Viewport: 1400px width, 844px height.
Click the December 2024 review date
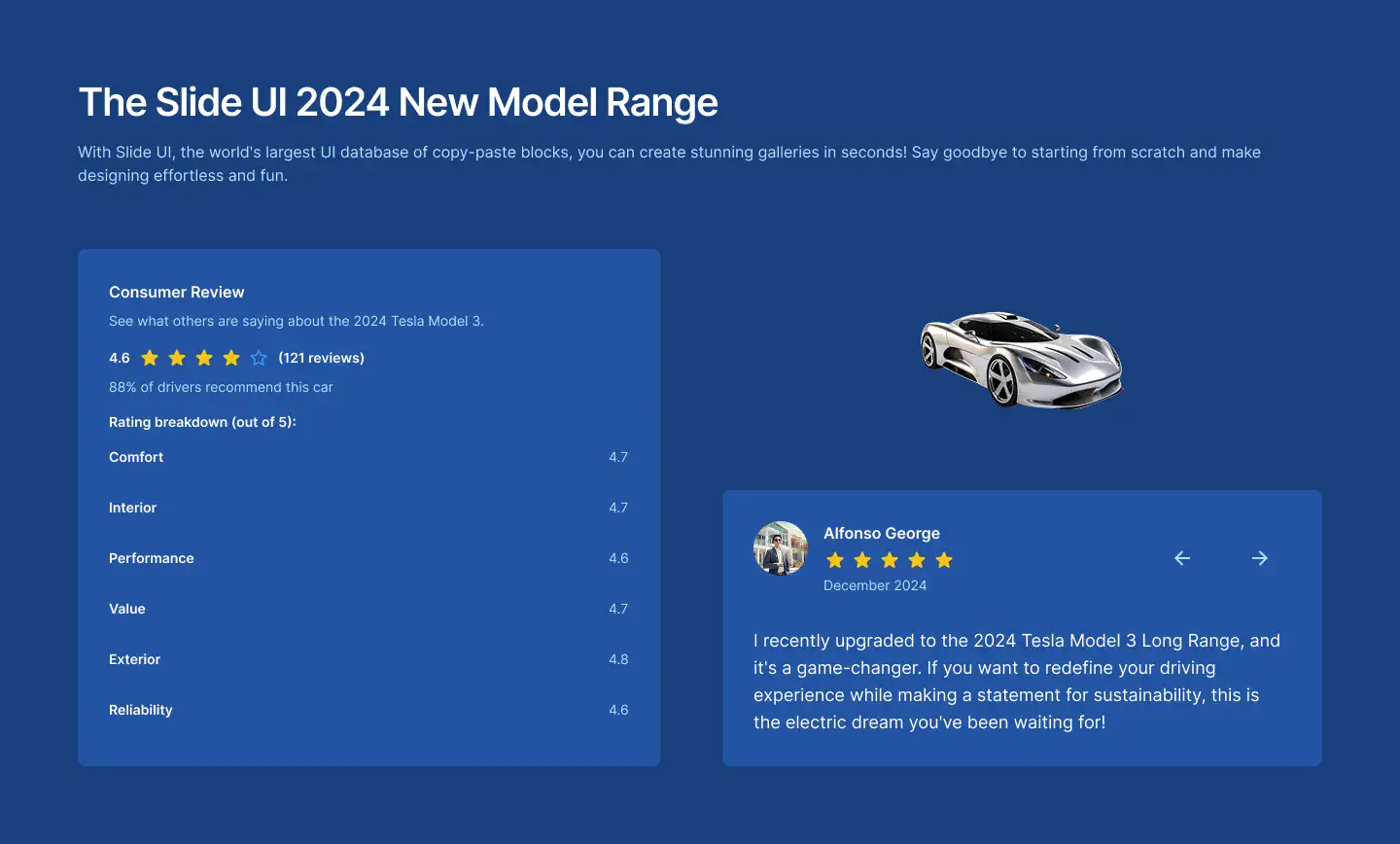coord(875,585)
